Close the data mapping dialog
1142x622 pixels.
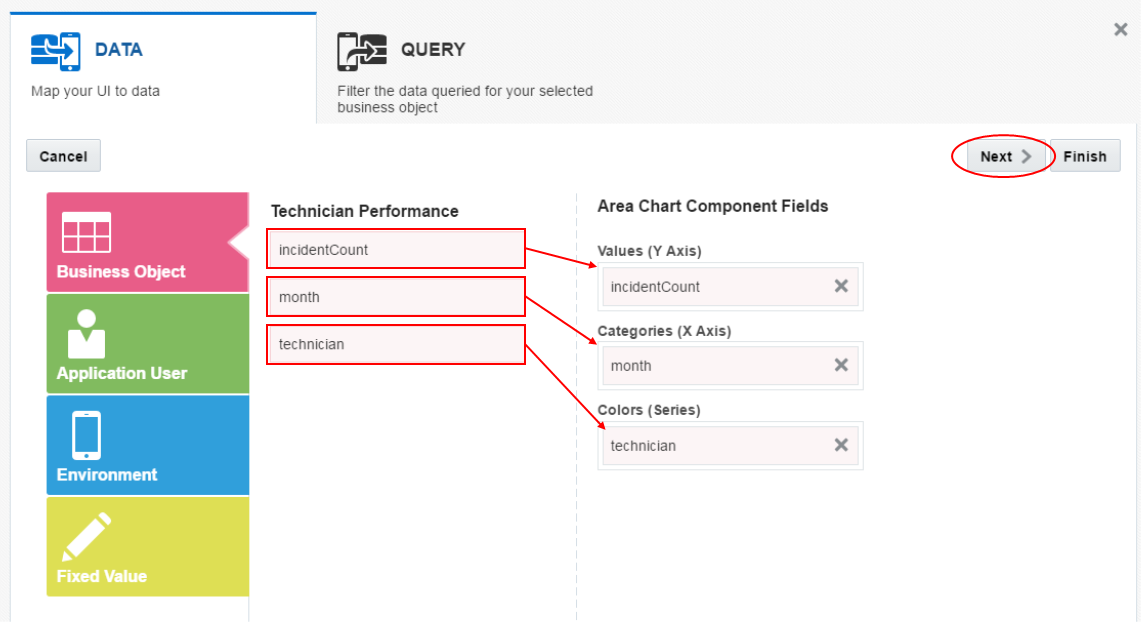pyautogui.click(x=1120, y=30)
